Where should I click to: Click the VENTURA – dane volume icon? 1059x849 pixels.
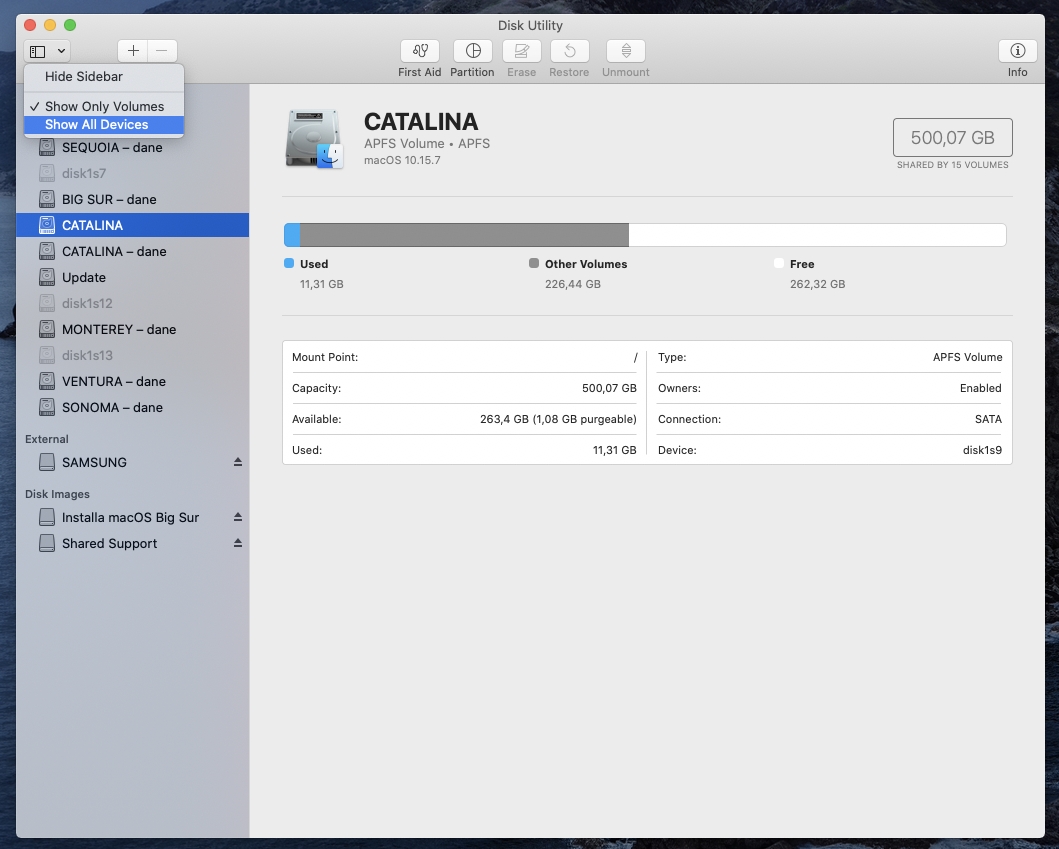(47, 381)
